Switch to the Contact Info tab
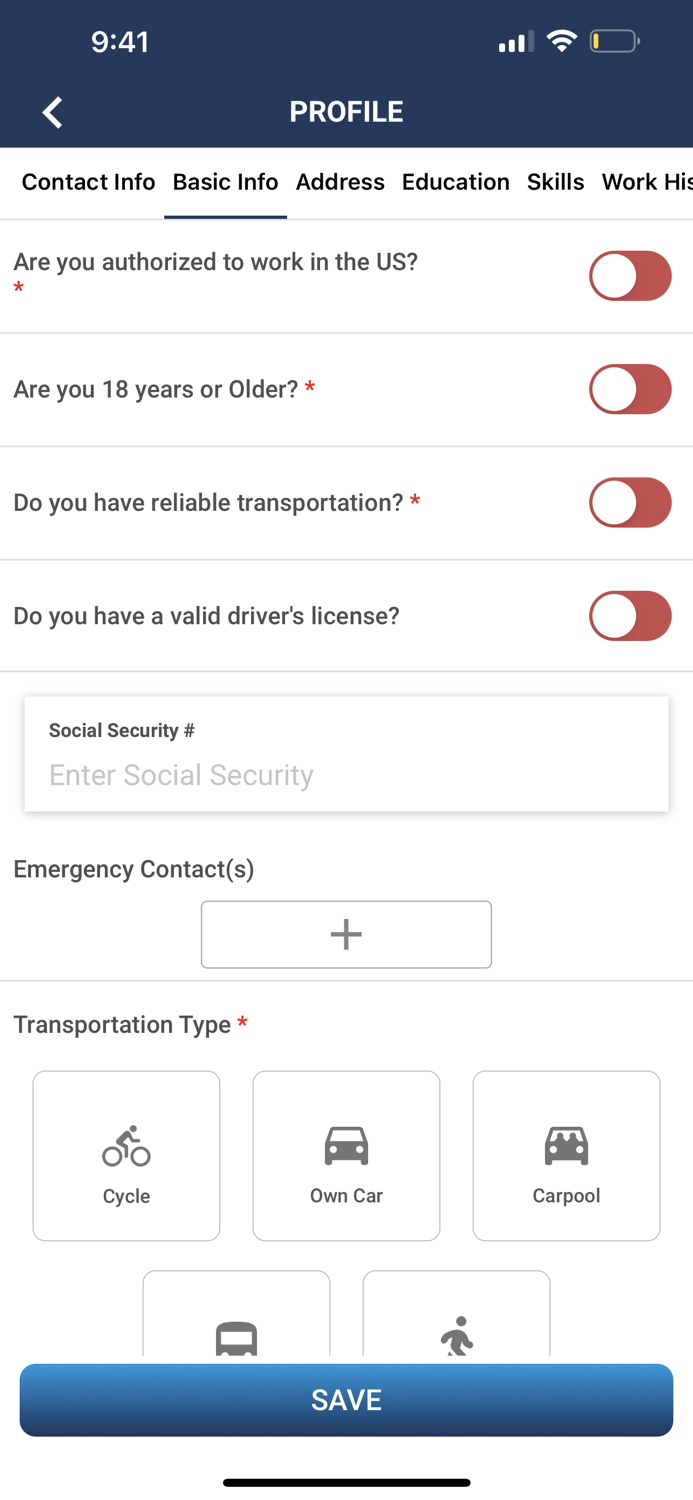Image resolution: width=693 pixels, height=1500 pixels. click(x=88, y=182)
